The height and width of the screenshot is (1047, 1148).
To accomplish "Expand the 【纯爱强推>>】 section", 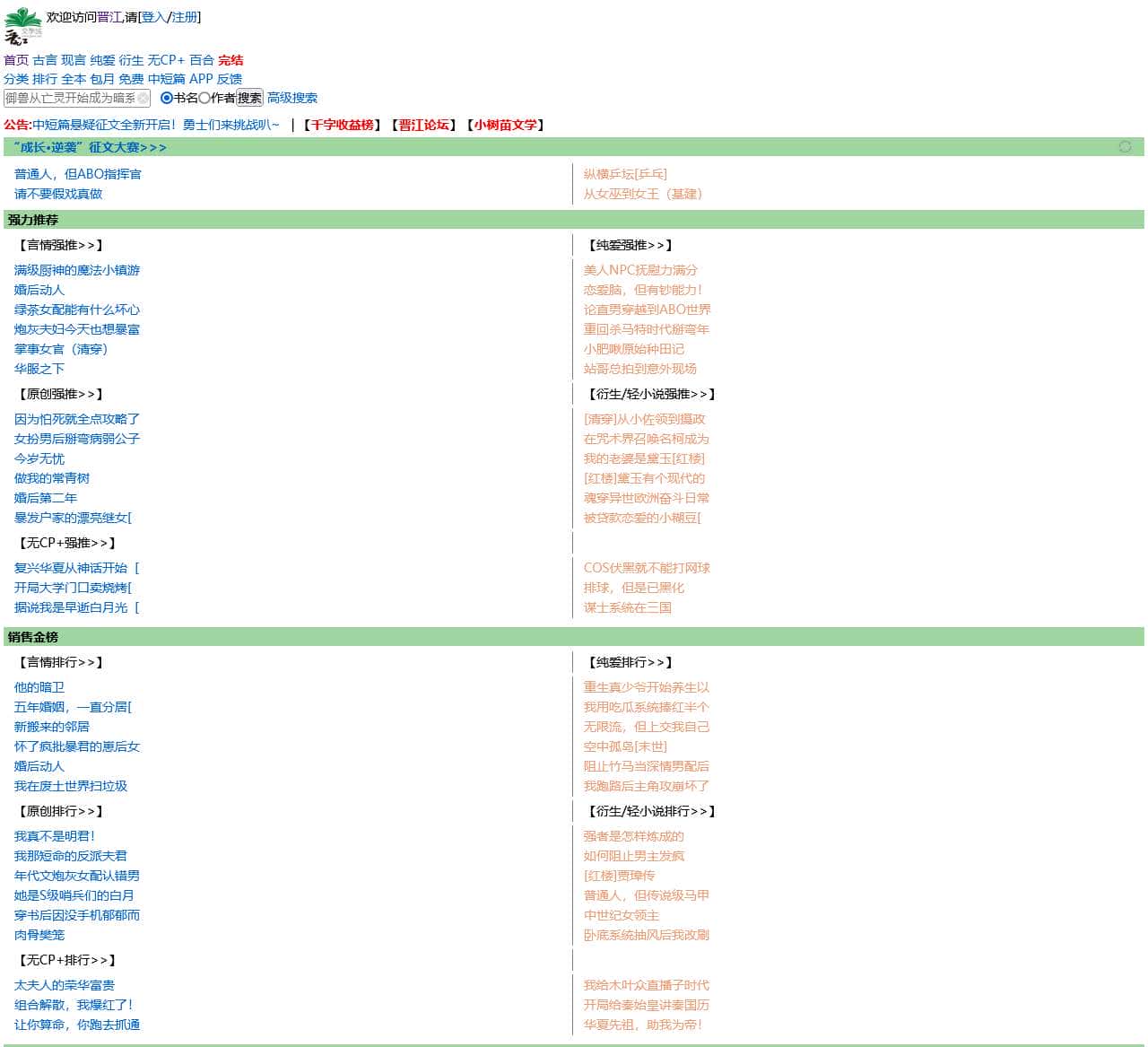I will tap(631, 245).
